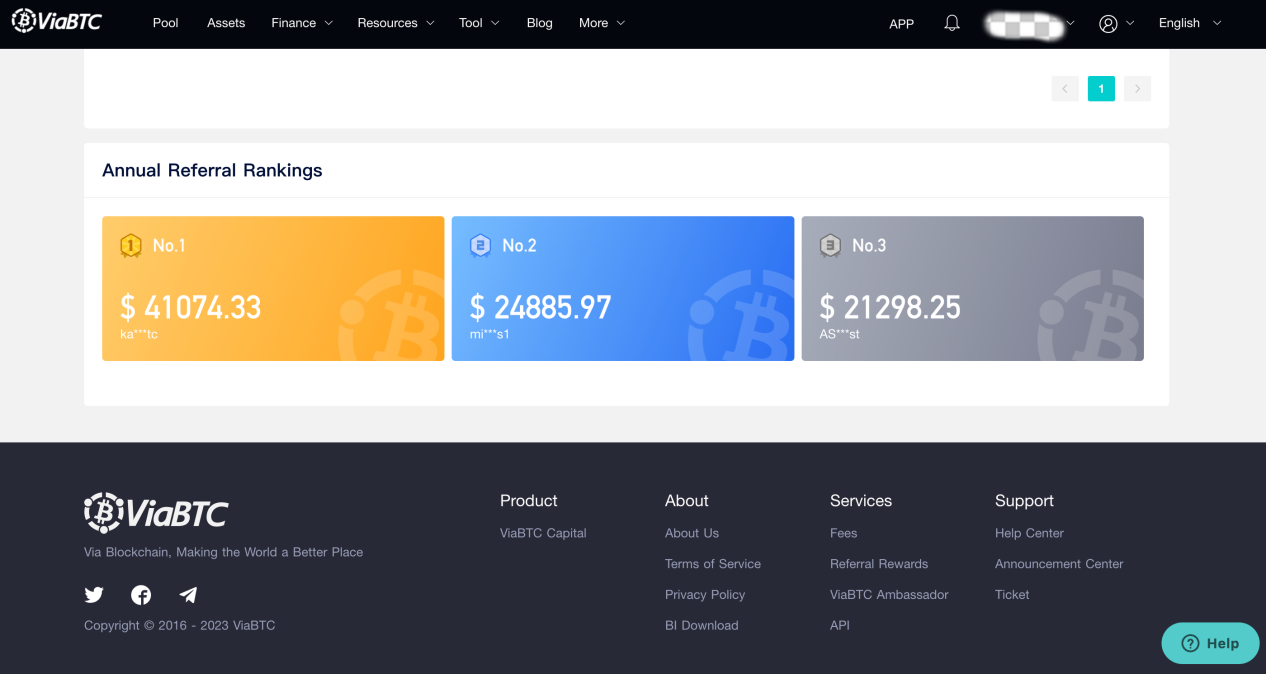Expand the Resources dropdown menu
The width and height of the screenshot is (1266, 674).
[x=395, y=23]
